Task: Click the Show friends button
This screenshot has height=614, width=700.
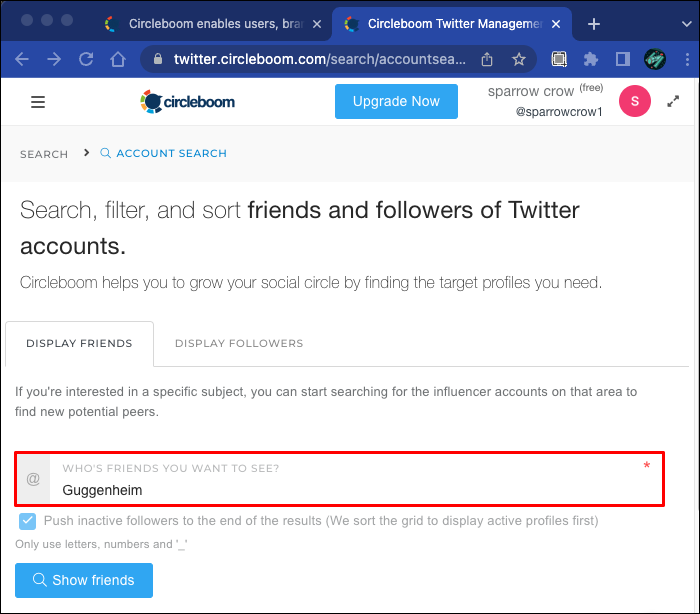Action: 84,580
